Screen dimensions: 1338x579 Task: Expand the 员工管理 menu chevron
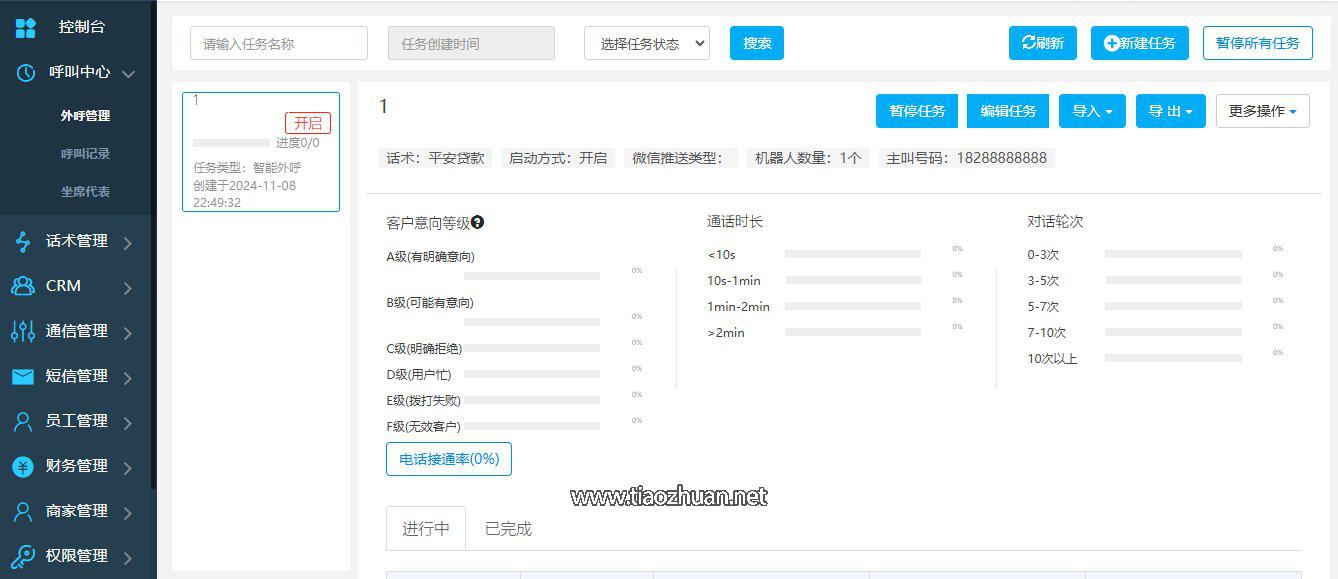[128, 422]
